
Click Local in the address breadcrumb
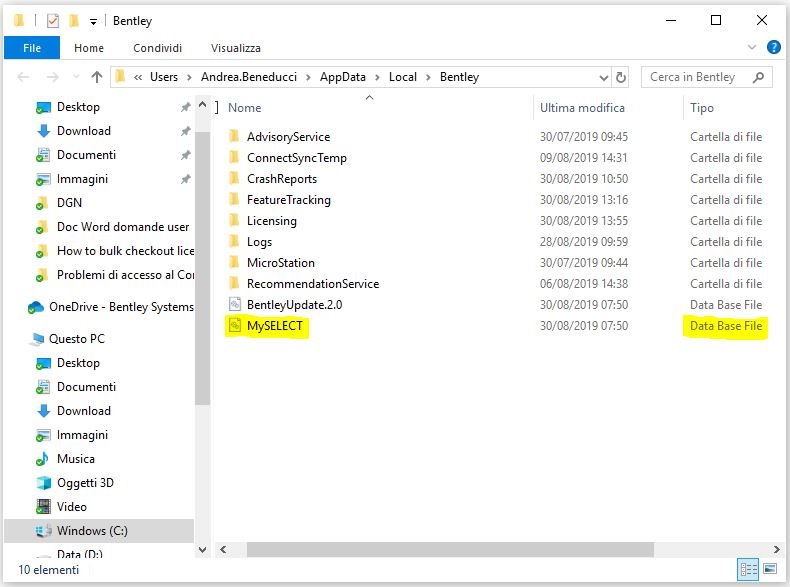[x=403, y=77]
